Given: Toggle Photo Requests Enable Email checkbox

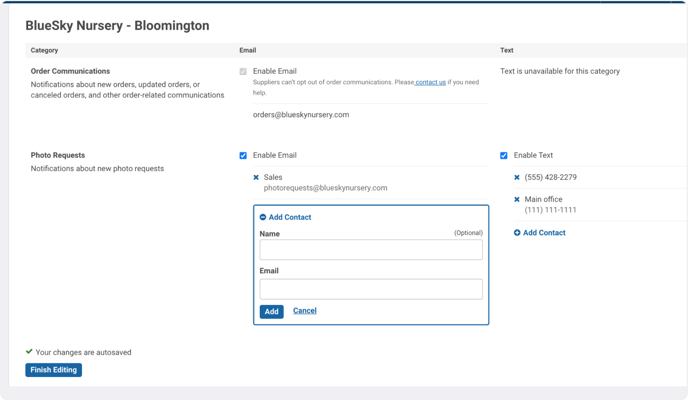Looking at the screenshot, I should point(243,156).
